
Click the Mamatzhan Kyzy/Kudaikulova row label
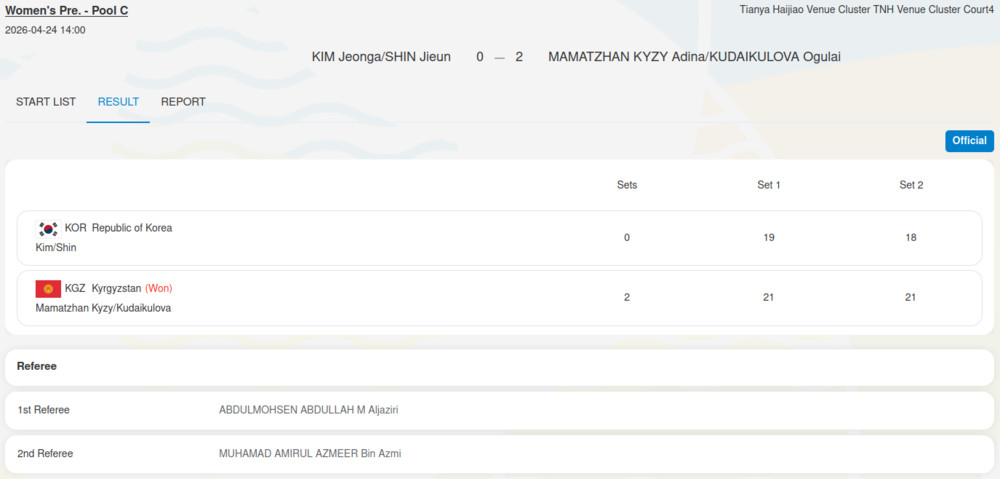tap(103, 308)
